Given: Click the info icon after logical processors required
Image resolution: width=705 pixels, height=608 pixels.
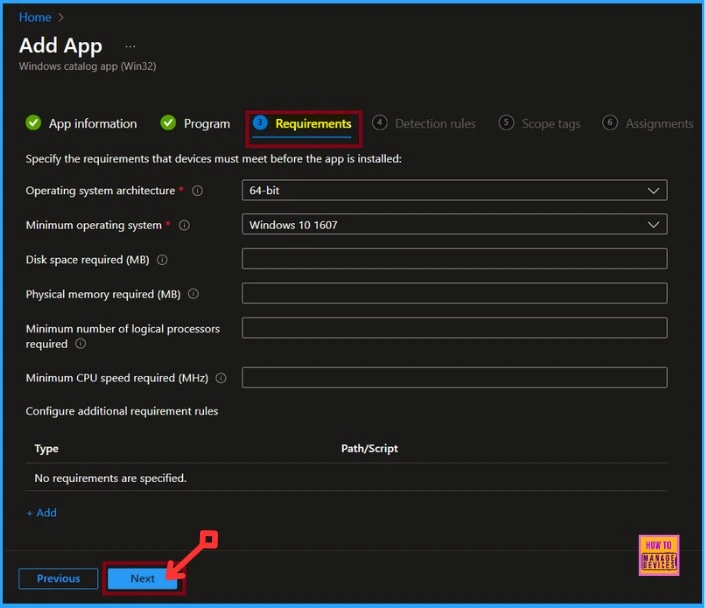Looking at the screenshot, I should pyautogui.click(x=80, y=344).
